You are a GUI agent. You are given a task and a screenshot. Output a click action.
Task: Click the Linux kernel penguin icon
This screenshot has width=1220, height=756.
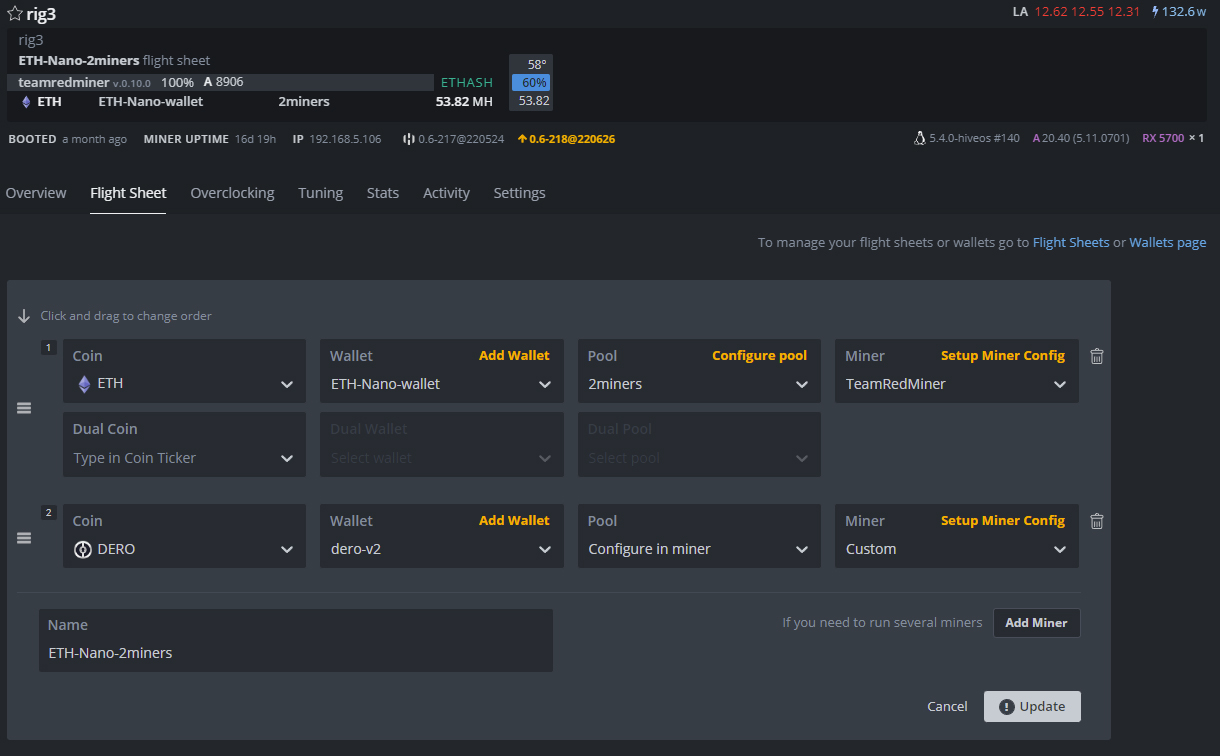[920, 139]
